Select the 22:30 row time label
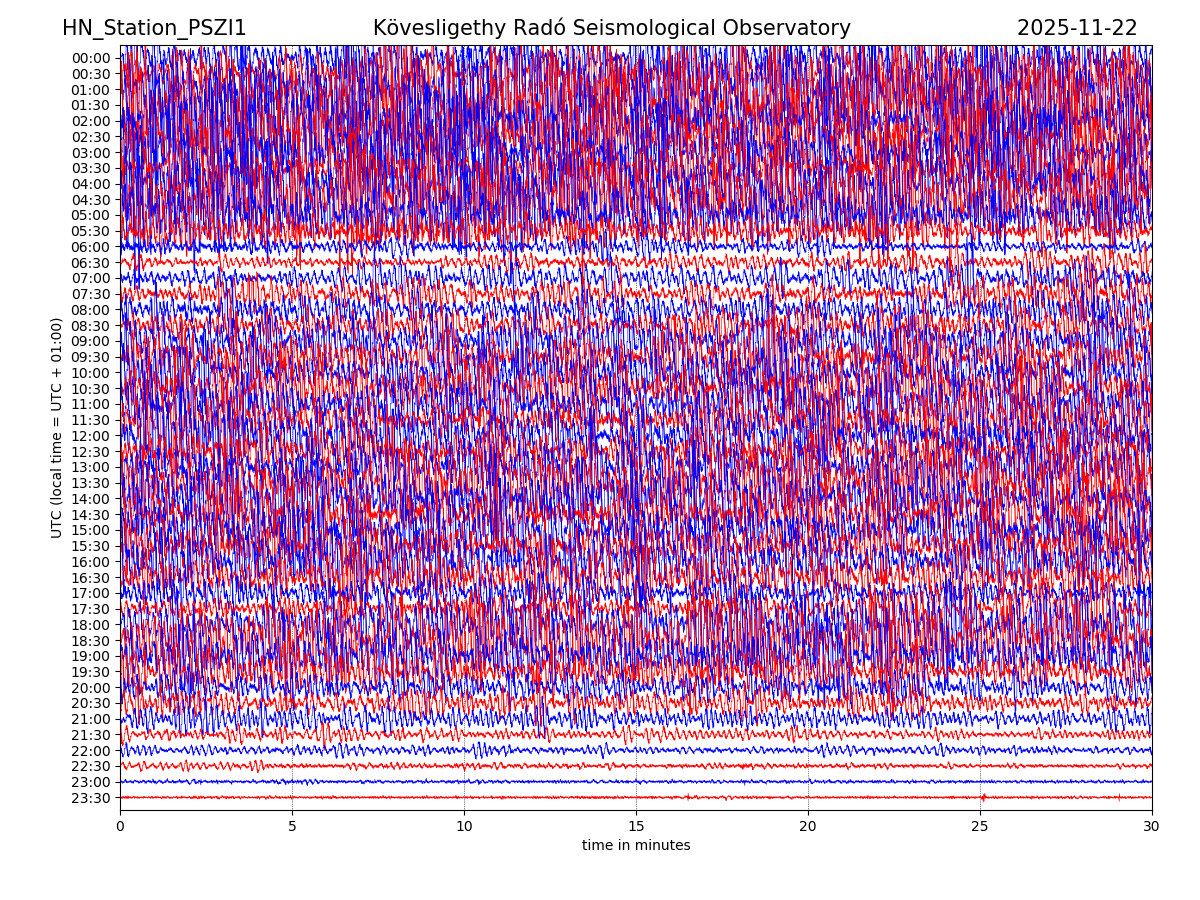The width and height of the screenshot is (1200, 900). point(90,766)
